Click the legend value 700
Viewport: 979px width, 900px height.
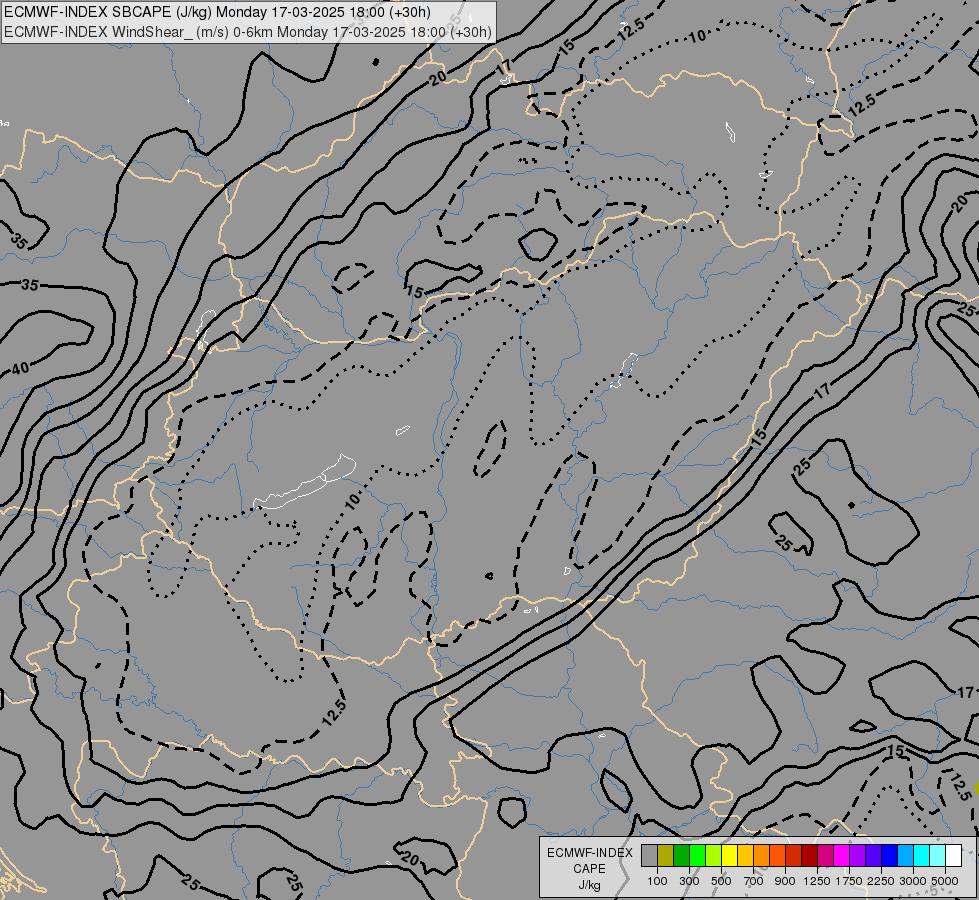pos(754,881)
